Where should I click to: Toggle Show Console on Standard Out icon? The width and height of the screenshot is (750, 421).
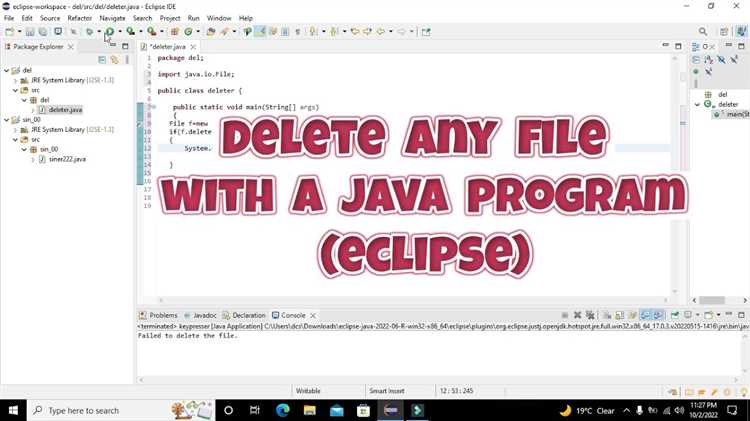pyautogui.click(x=645, y=315)
